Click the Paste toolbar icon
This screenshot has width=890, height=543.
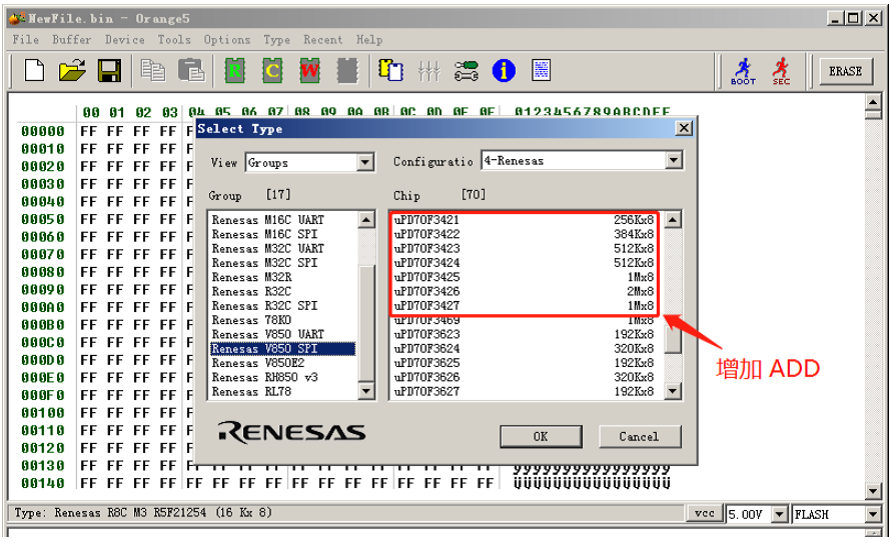(x=191, y=71)
